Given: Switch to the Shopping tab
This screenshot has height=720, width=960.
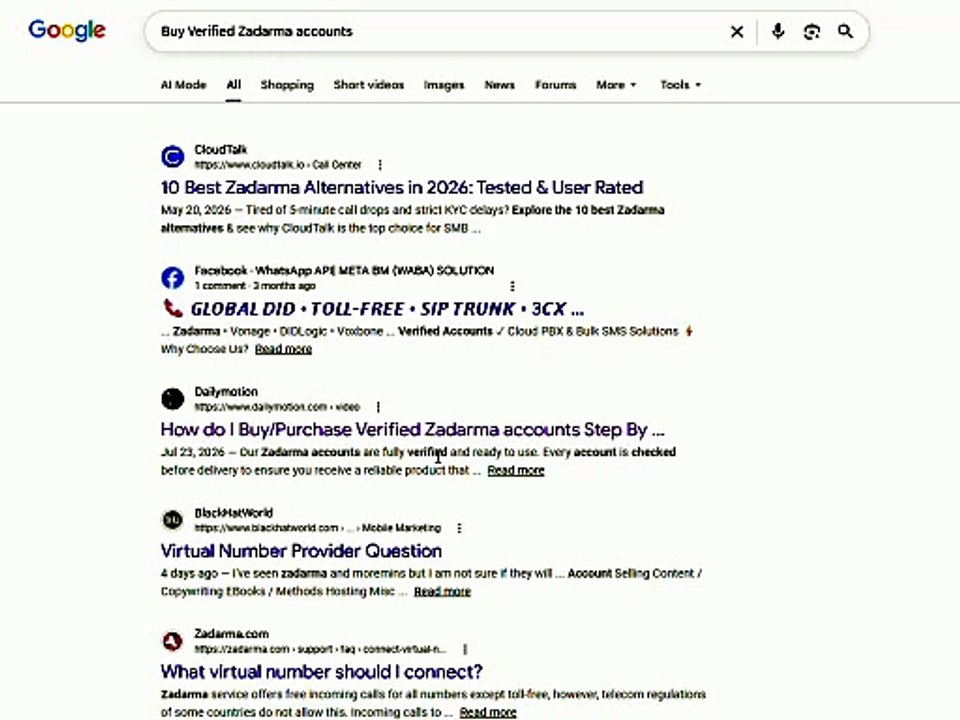Looking at the screenshot, I should tap(287, 85).
